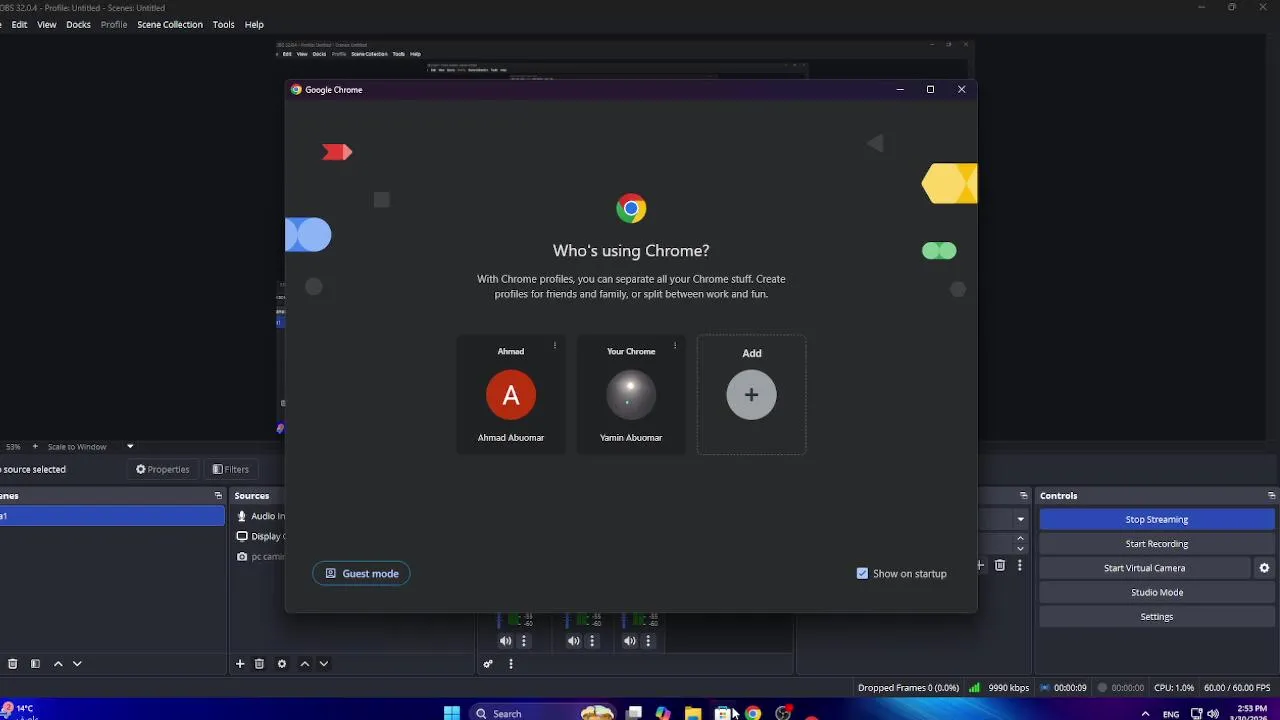This screenshot has height=720, width=1280.
Task: Click the preview zoom plus icon
Action: coord(35,447)
